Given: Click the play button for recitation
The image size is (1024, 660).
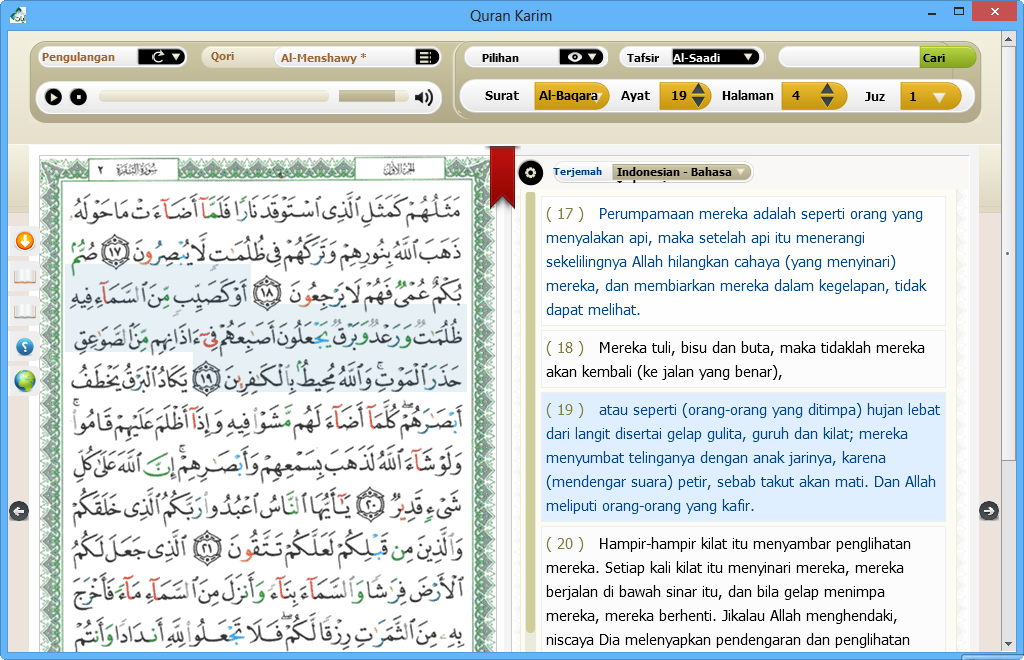Looking at the screenshot, I should tap(53, 98).
